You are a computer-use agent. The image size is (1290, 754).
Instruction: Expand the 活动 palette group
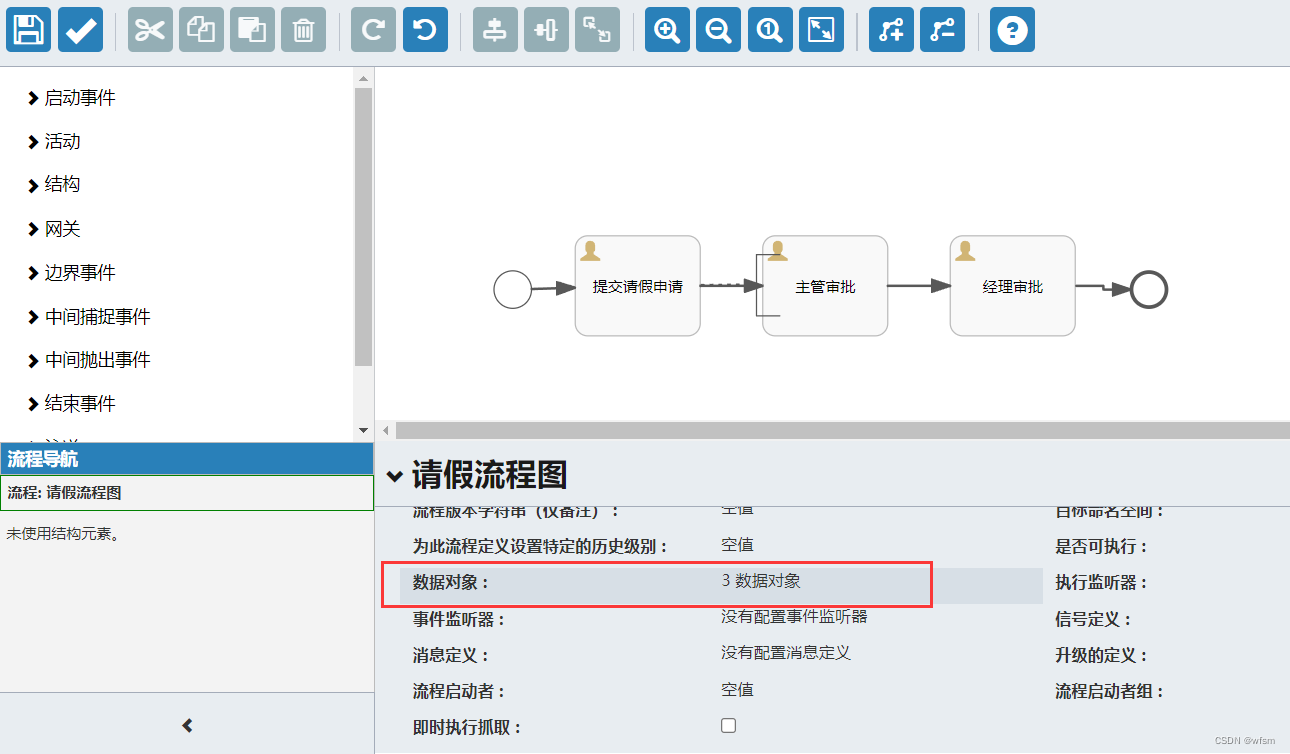54,142
